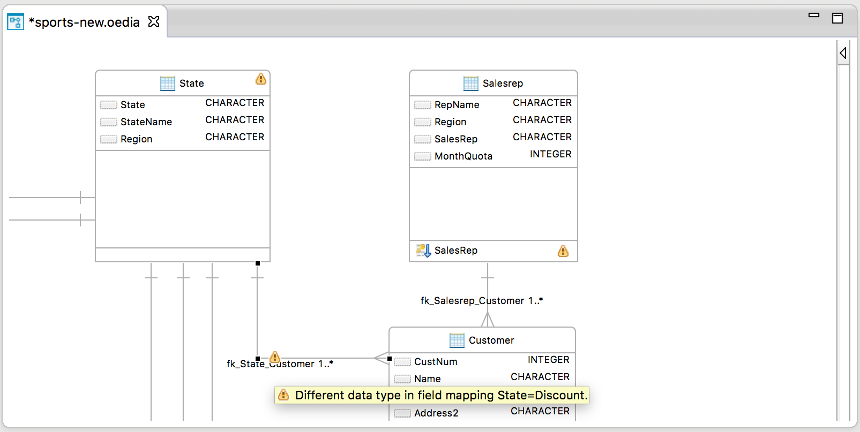Click the sports-new.oedia editor file icon
The width and height of the screenshot is (860, 432).
point(16,21)
